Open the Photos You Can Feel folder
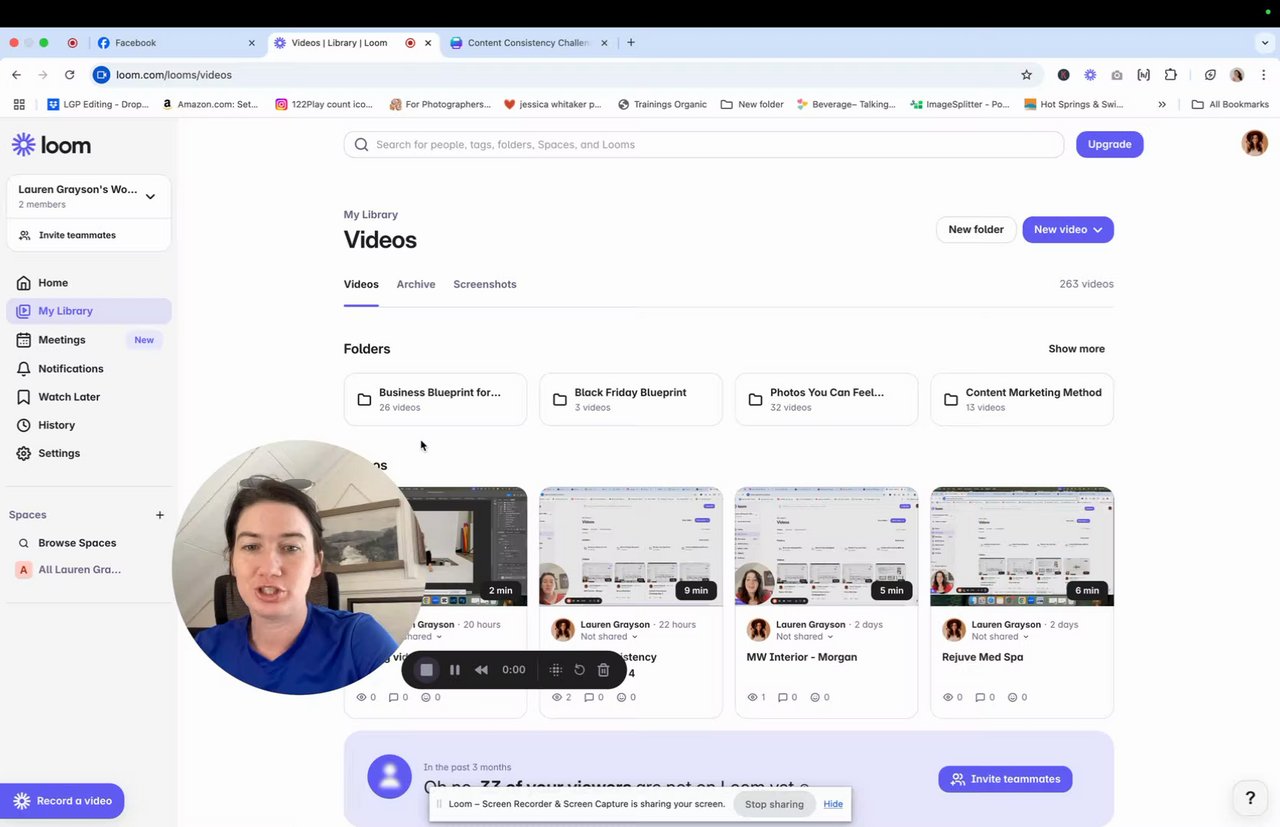Screen dimensions: 1280x827 point(826,399)
